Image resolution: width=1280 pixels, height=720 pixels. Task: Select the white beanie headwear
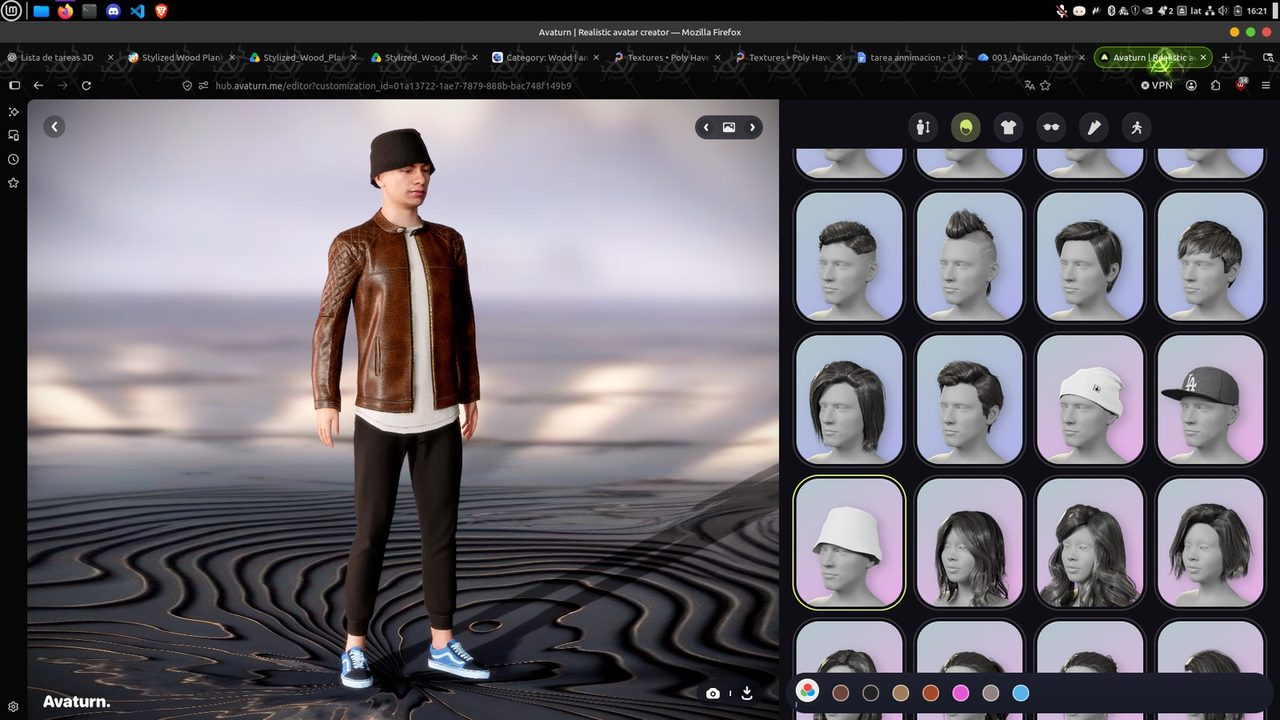(1090, 400)
